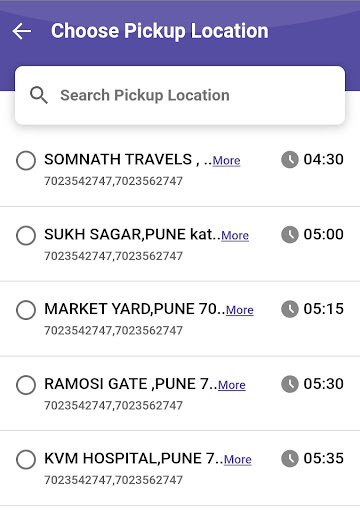
Task: Focus the Search Pickup Location field
Action: pos(180,95)
